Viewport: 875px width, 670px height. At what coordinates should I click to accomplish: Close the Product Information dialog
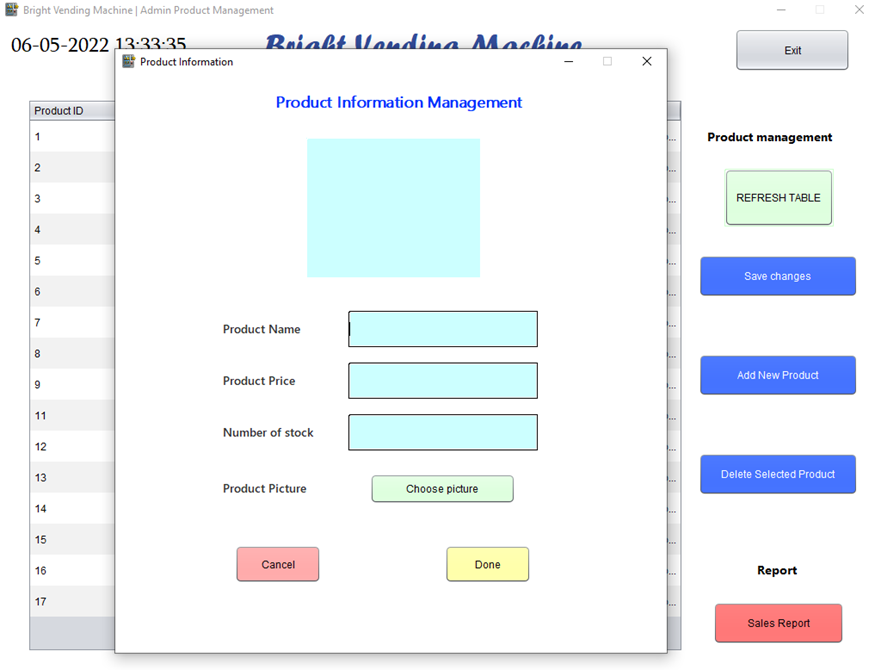647,61
